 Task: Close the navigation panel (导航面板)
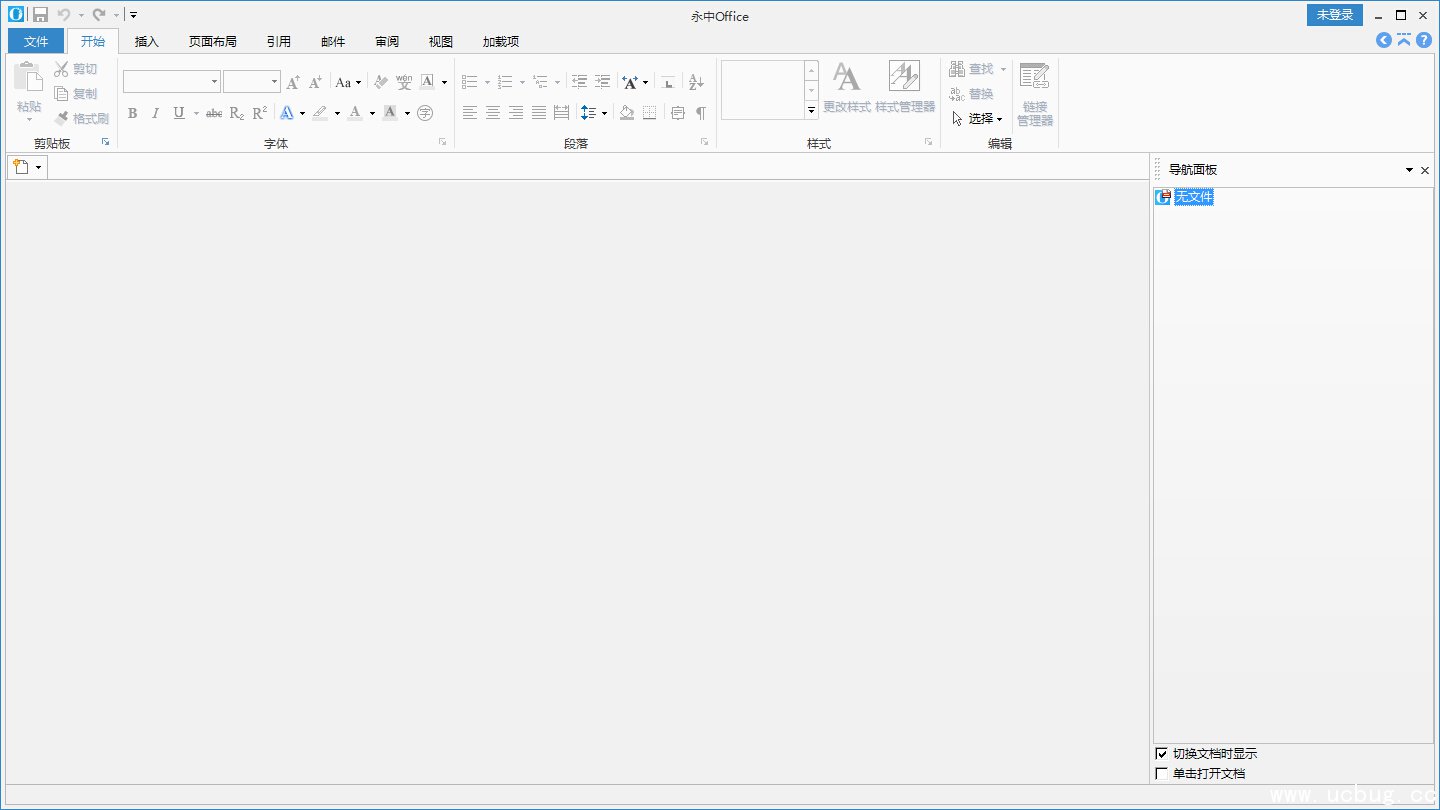pyautogui.click(x=1425, y=170)
